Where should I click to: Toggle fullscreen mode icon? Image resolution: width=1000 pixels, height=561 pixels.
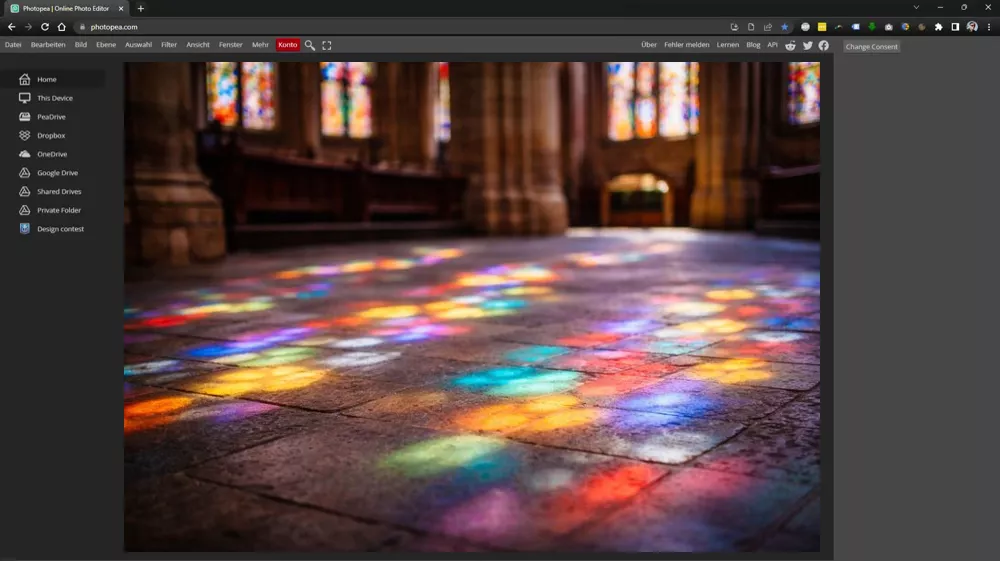tap(327, 45)
